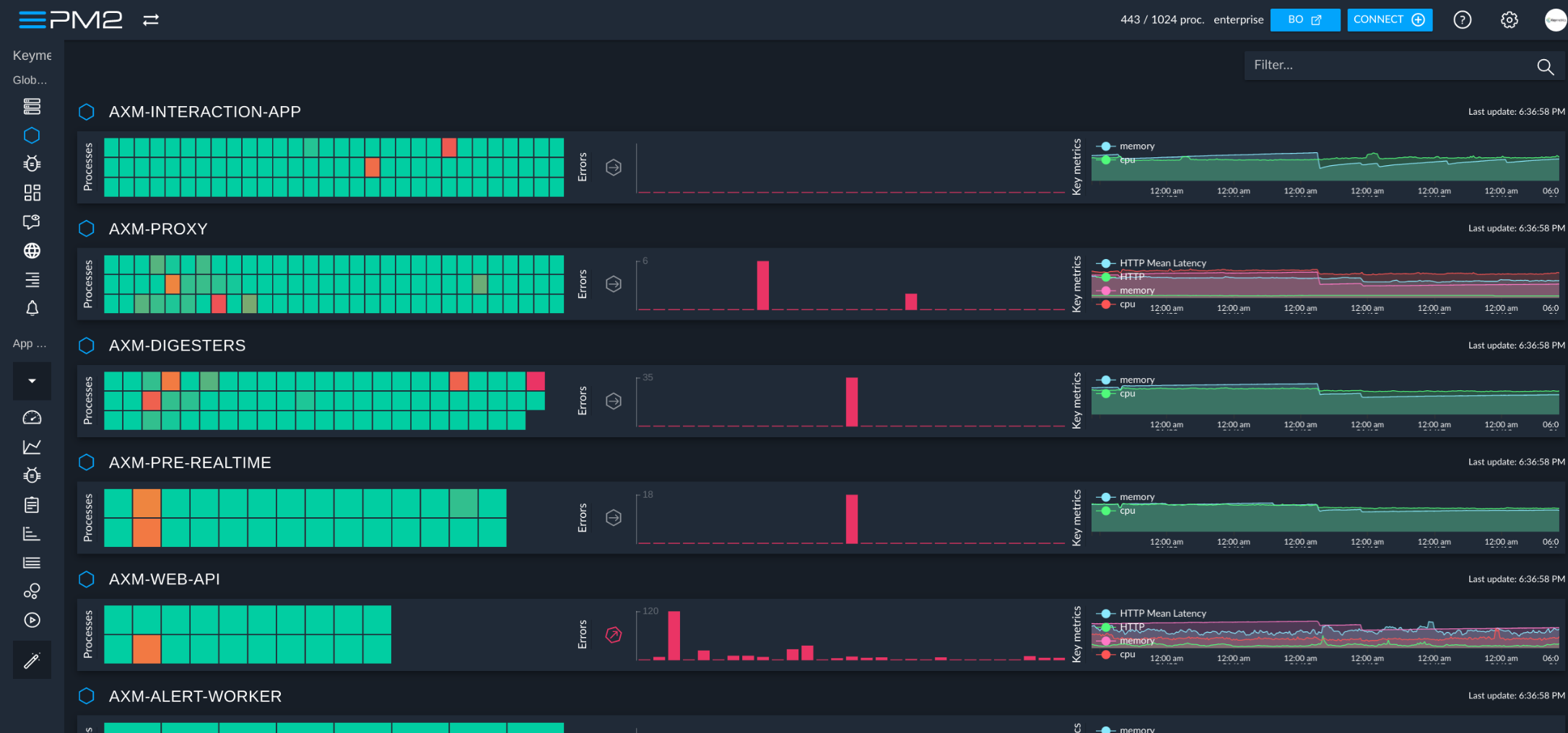Select the exceptions bug icon in the sidebar
Viewport: 1568px width, 733px height.
pos(32,164)
